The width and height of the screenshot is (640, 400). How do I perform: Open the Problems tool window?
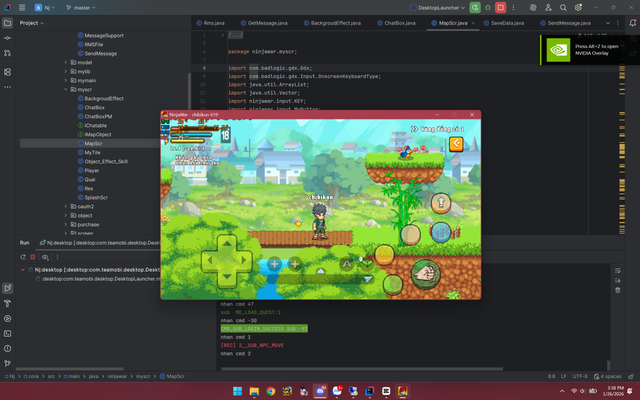click(7, 349)
